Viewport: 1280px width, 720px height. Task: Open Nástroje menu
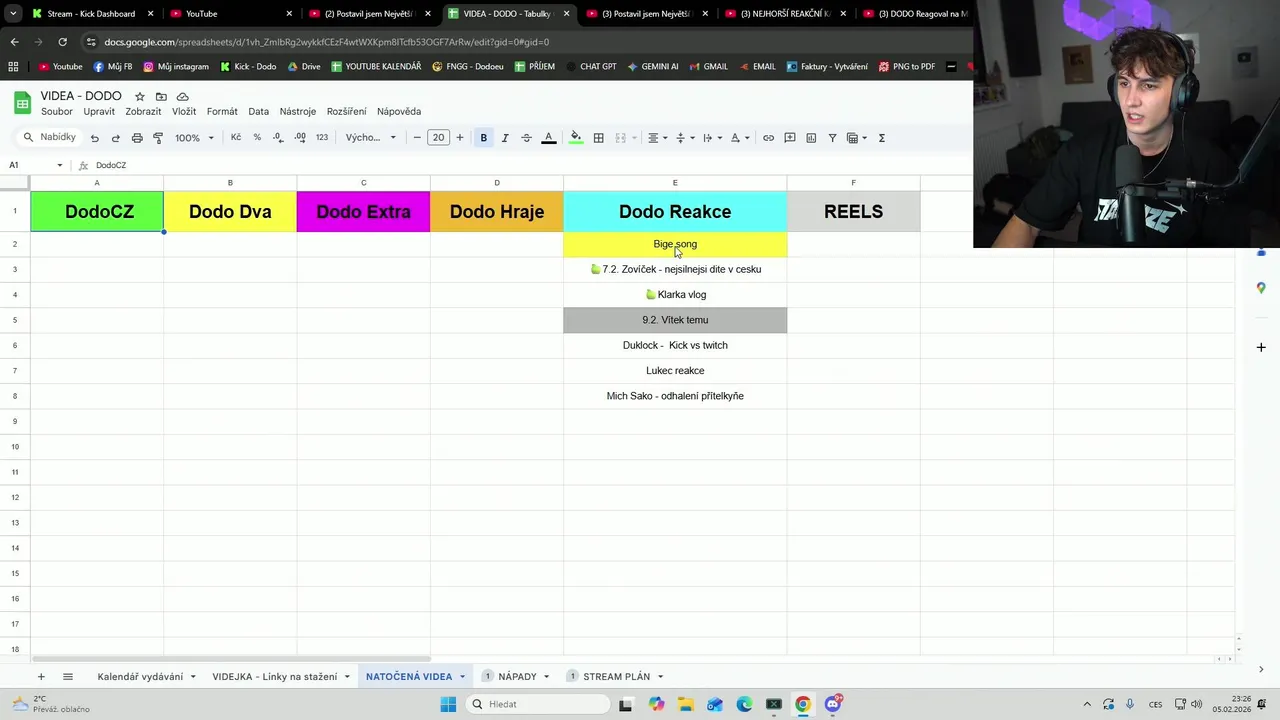click(298, 111)
